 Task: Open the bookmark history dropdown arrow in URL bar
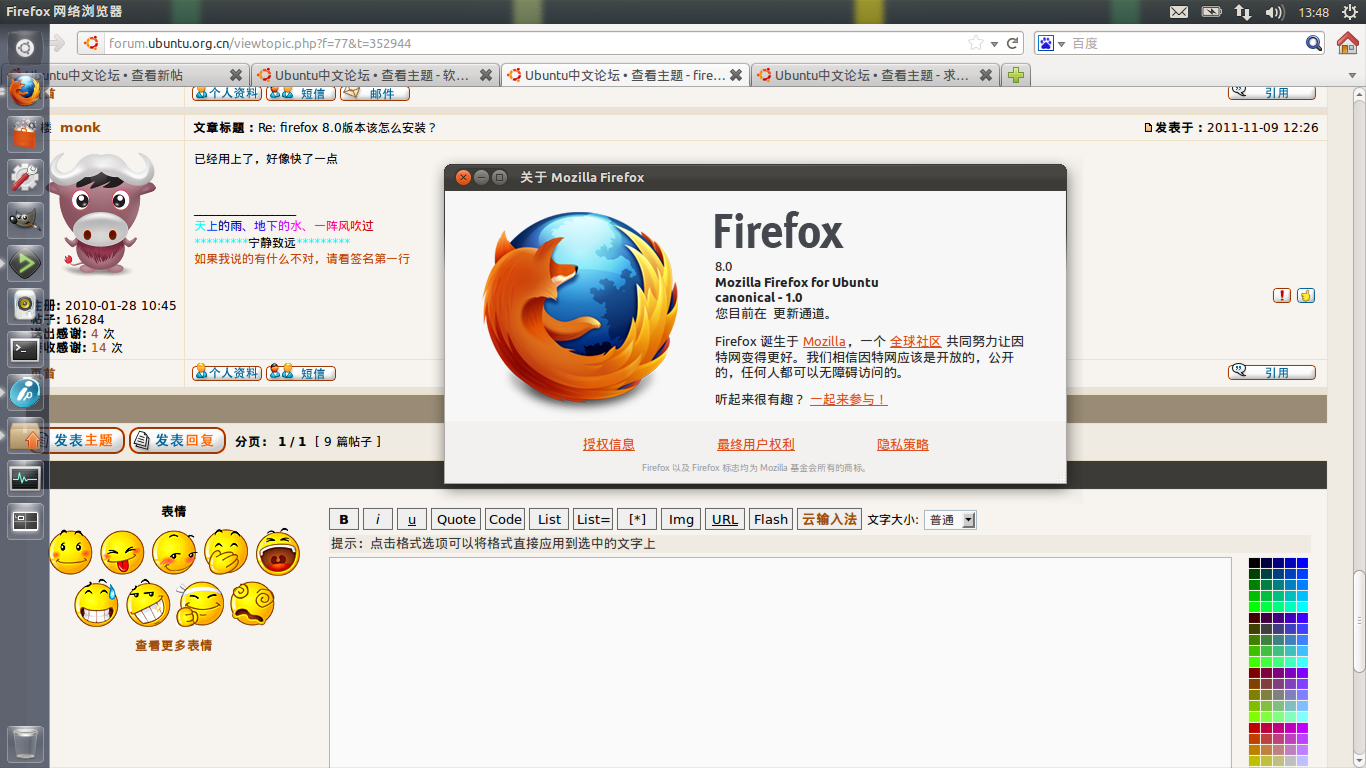(994, 44)
